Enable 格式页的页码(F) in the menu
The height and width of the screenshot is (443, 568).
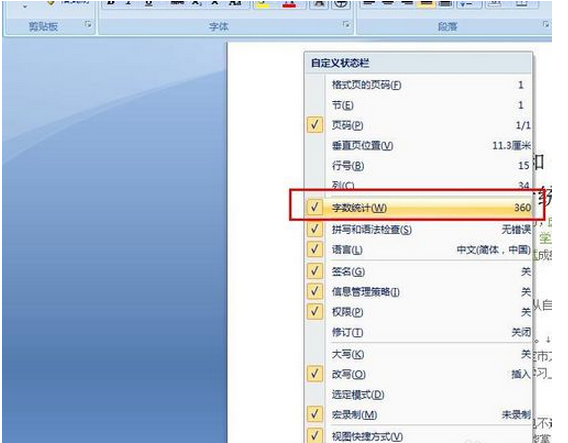click(418, 85)
